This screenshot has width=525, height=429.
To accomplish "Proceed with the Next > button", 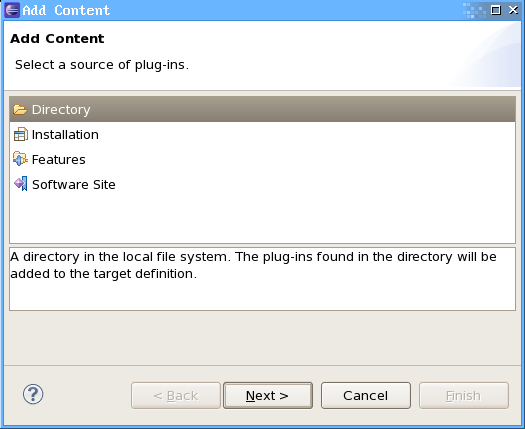I will 268,396.
